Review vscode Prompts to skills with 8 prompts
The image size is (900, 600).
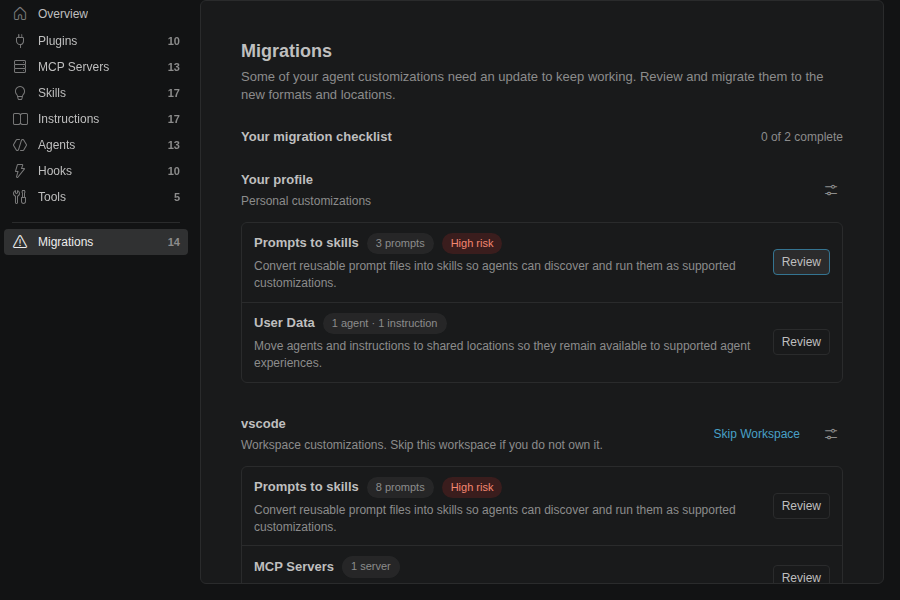(x=801, y=506)
